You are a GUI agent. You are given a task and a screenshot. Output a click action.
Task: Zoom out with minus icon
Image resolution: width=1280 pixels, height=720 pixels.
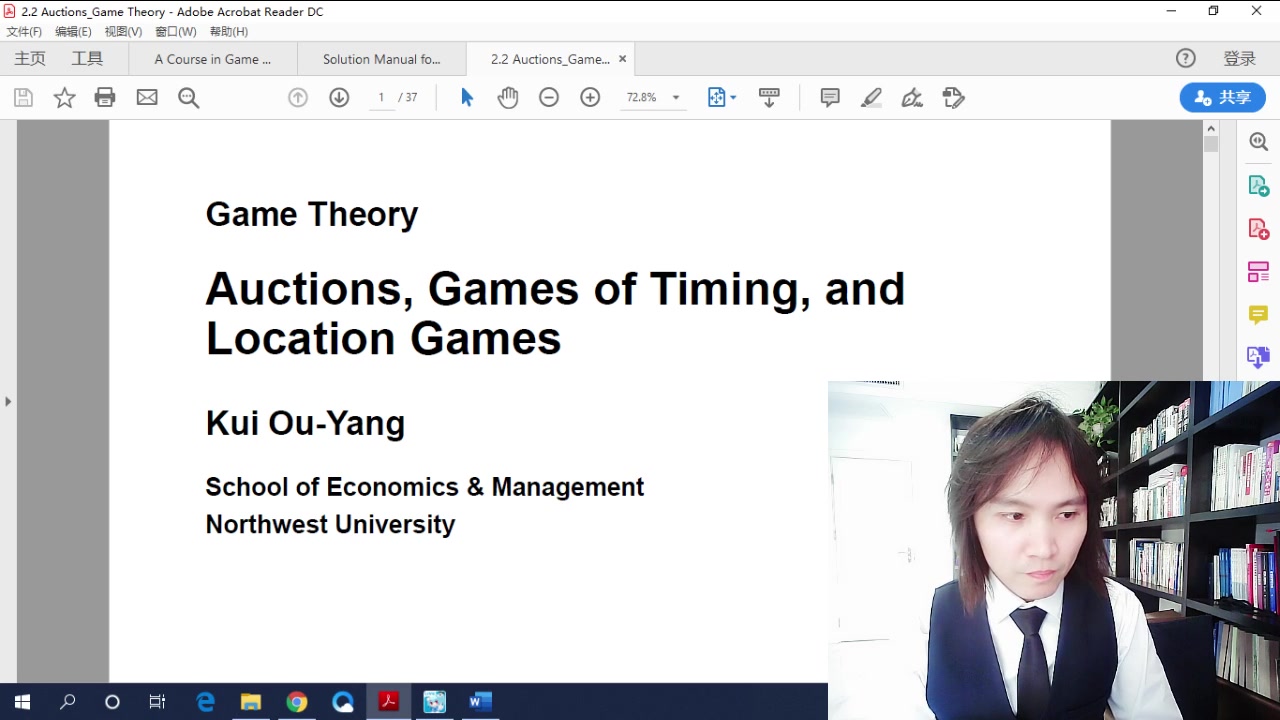pos(549,97)
